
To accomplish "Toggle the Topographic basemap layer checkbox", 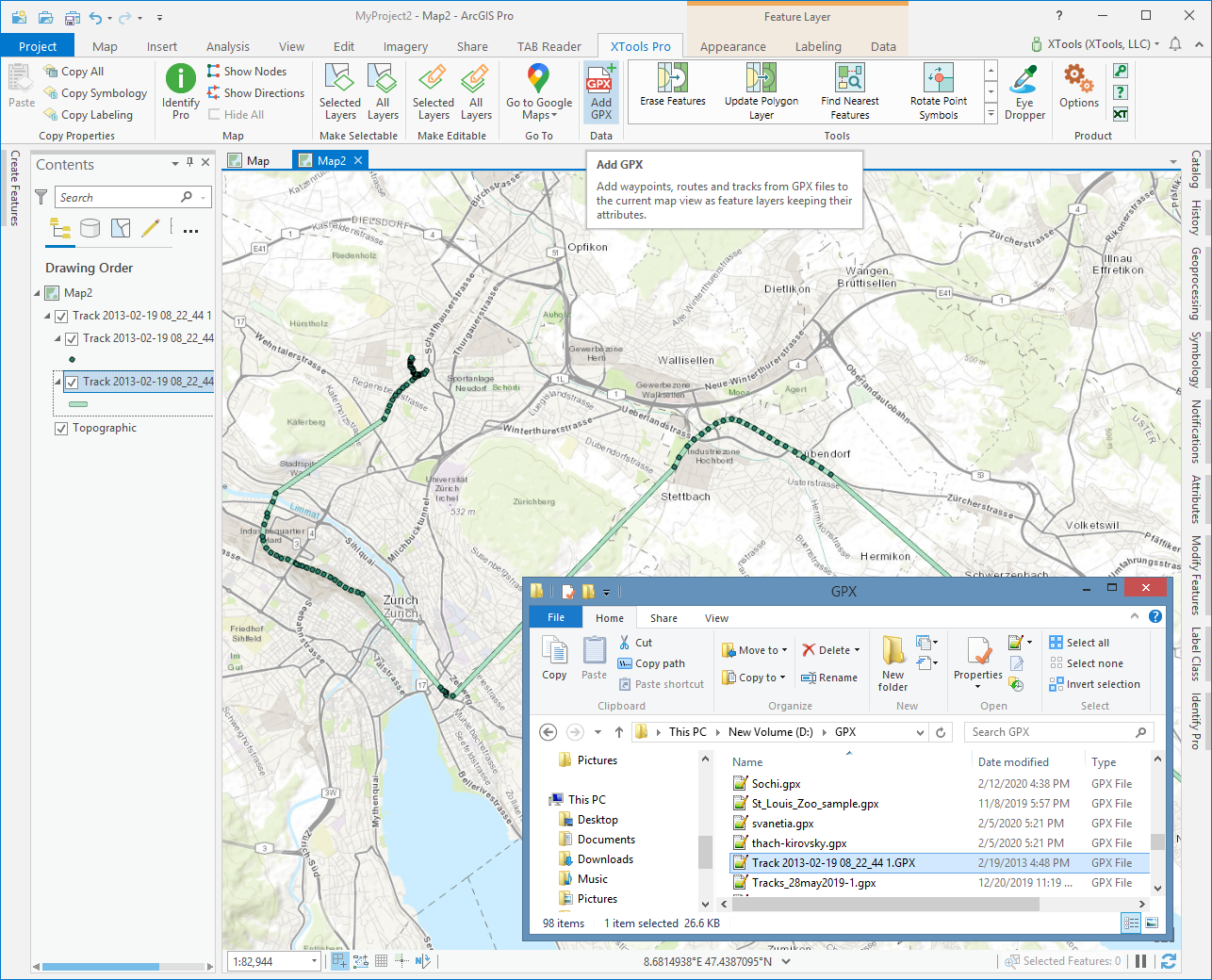I will [61, 428].
